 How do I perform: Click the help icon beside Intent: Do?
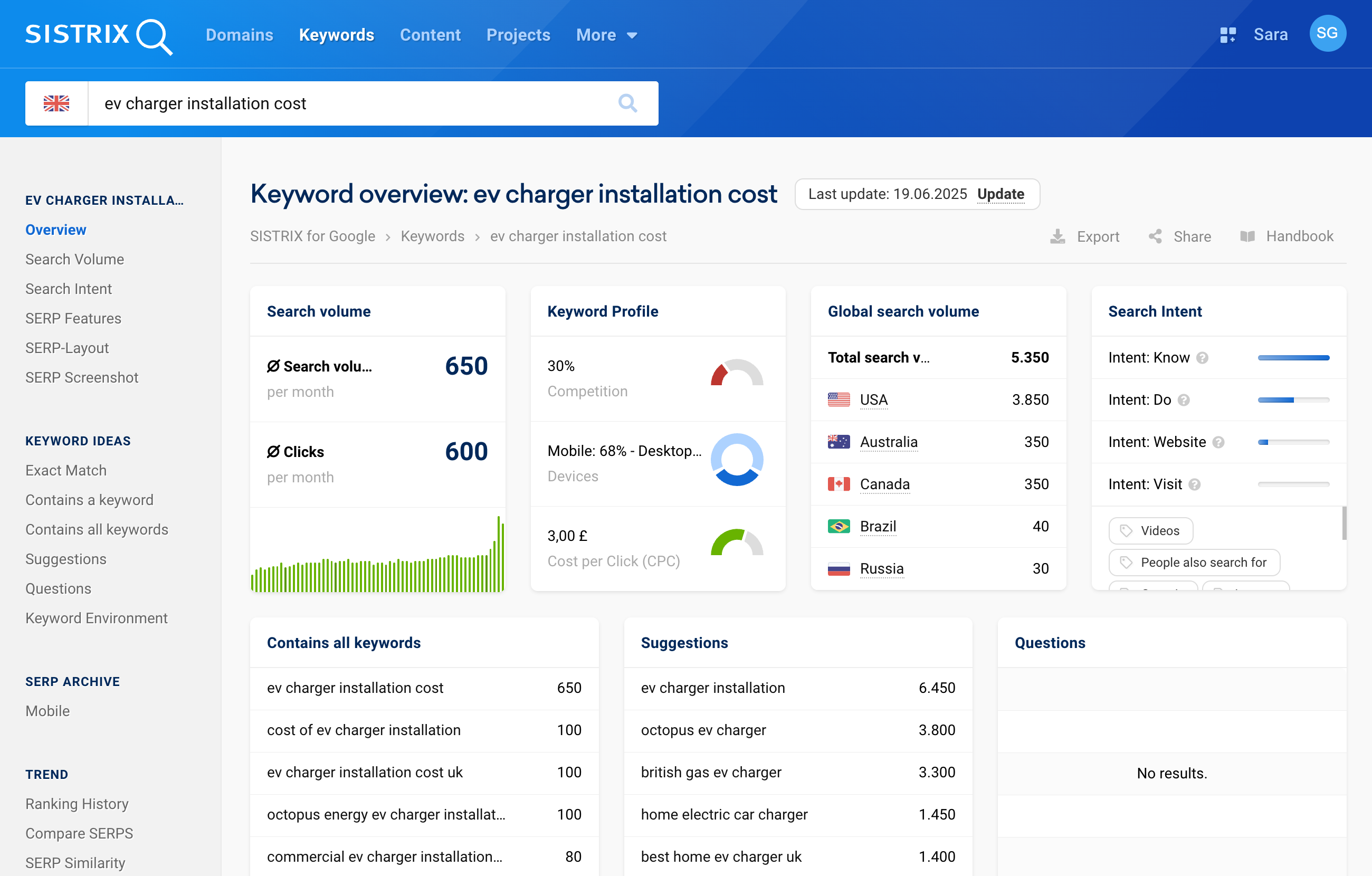1185,399
